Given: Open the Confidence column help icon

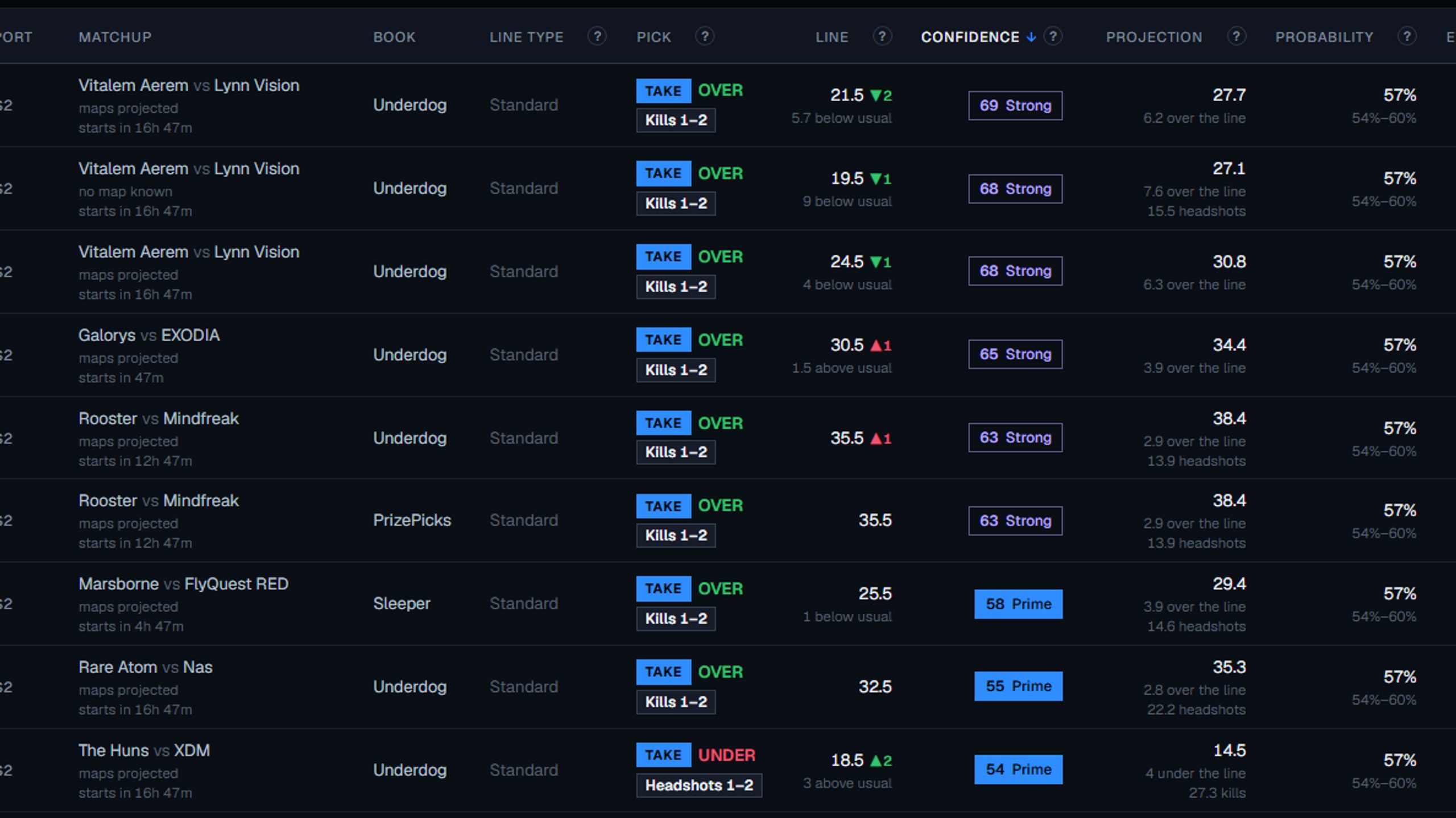Looking at the screenshot, I should pos(1053,37).
